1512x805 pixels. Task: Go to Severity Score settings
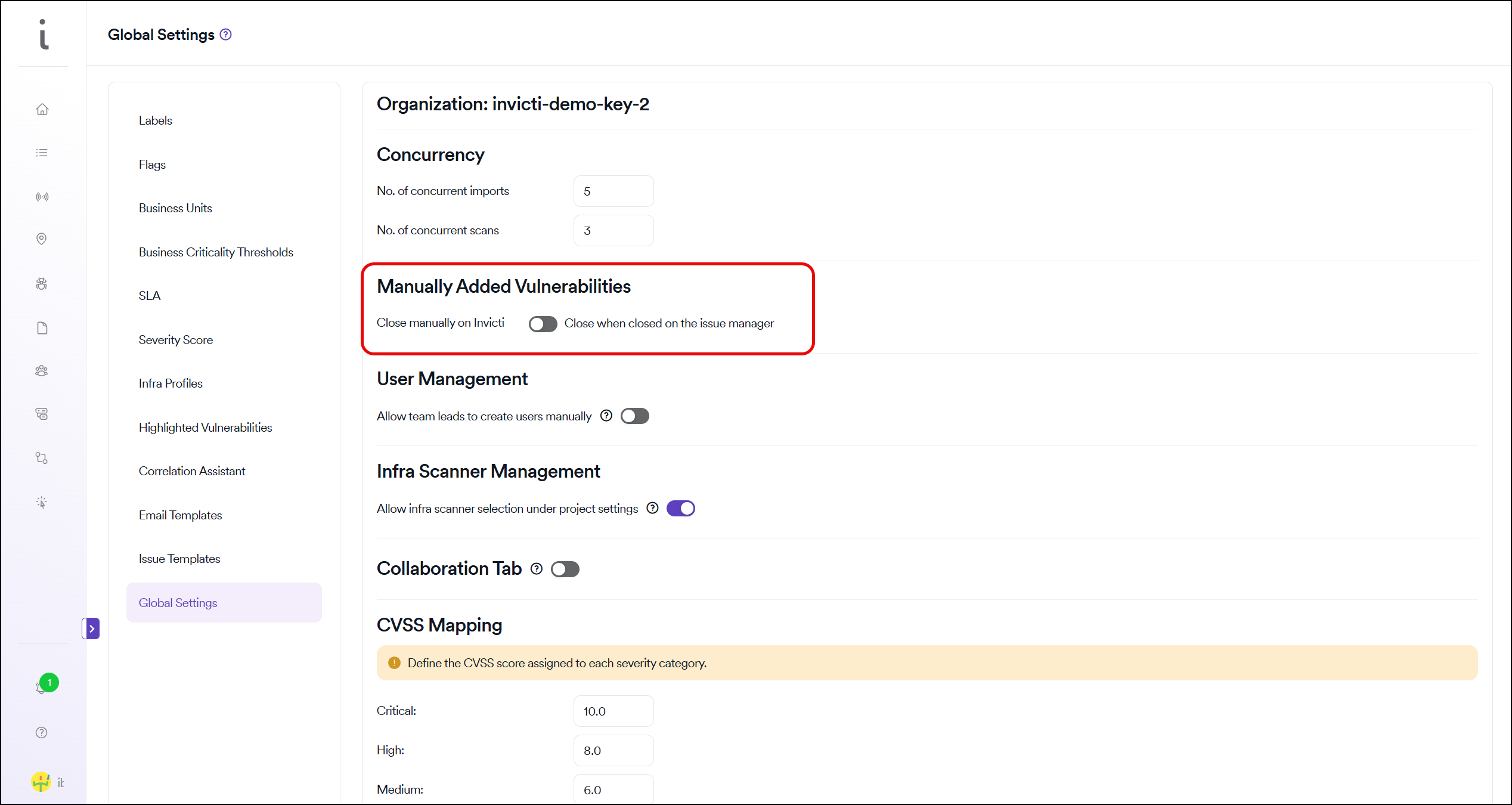[176, 340]
